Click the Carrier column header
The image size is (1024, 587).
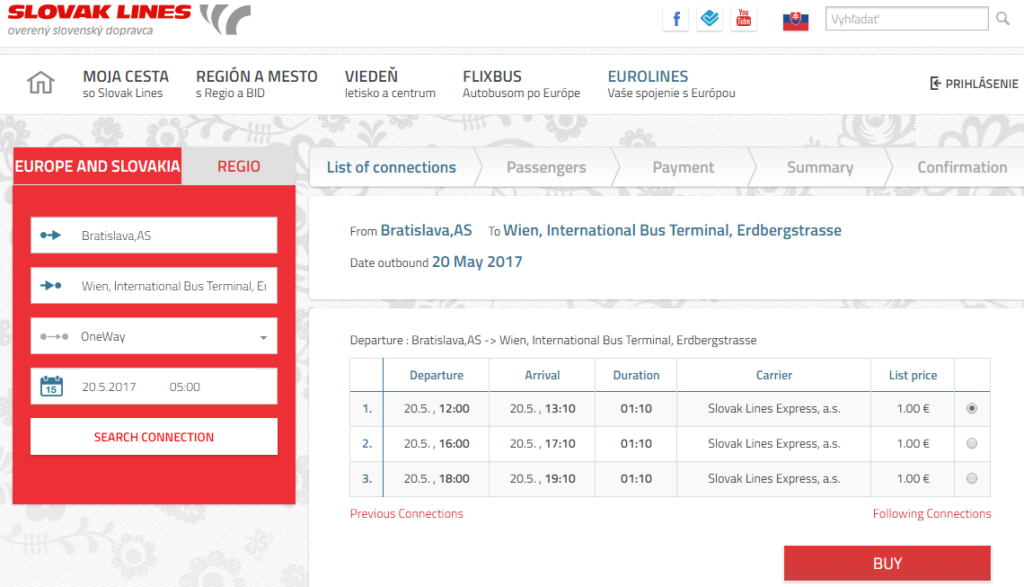pyautogui.click(x=774, y=375)
